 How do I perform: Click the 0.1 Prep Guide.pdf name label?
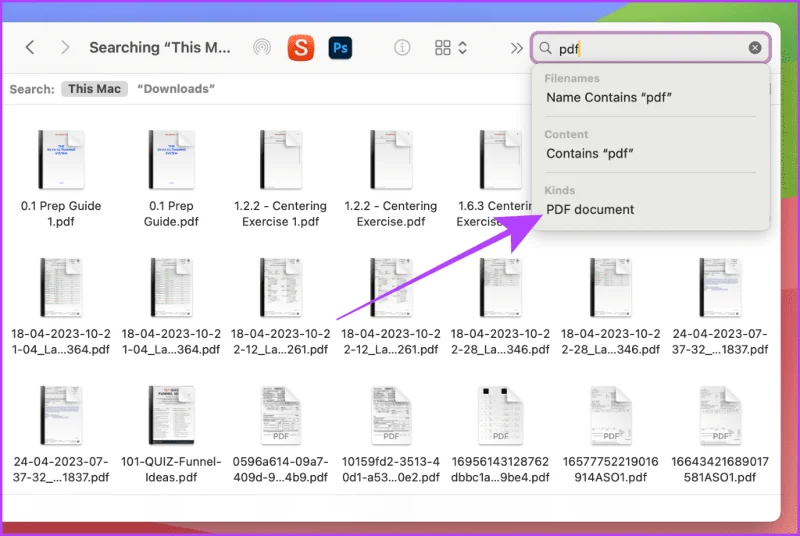[x=171, y=214]
